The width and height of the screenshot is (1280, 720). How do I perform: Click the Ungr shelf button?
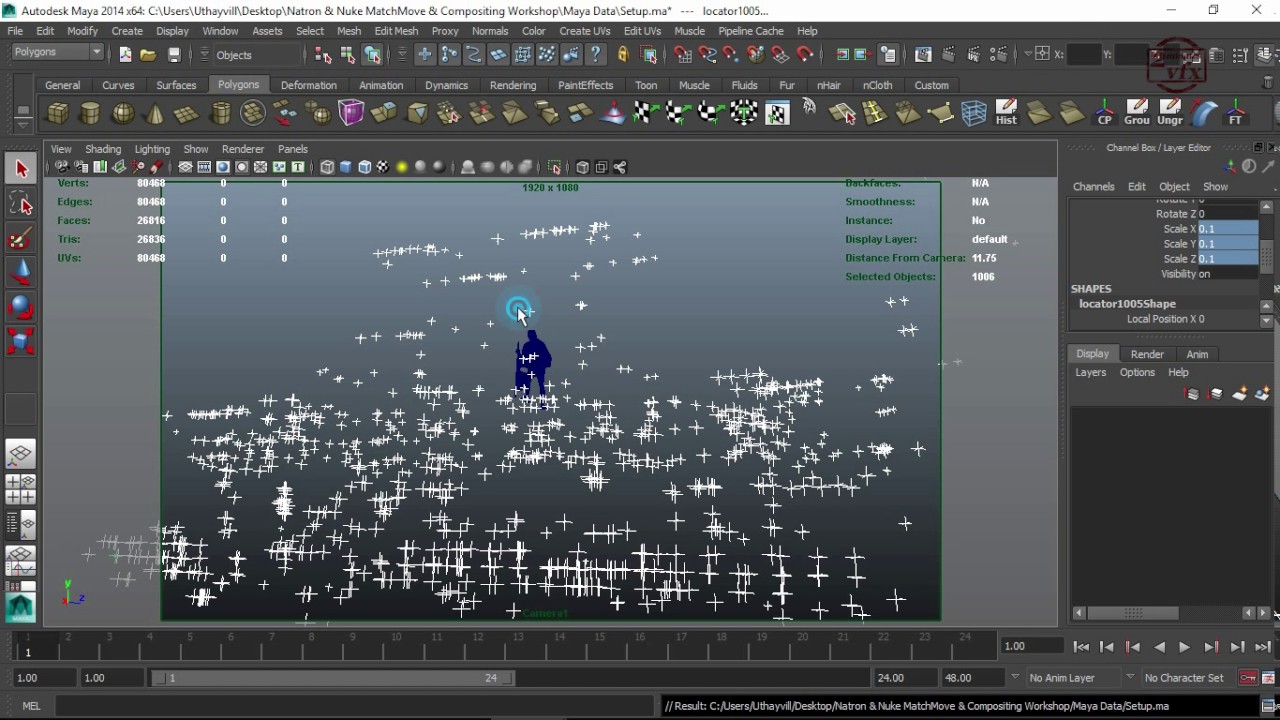pyautogui.click(x=1170, y=113)
